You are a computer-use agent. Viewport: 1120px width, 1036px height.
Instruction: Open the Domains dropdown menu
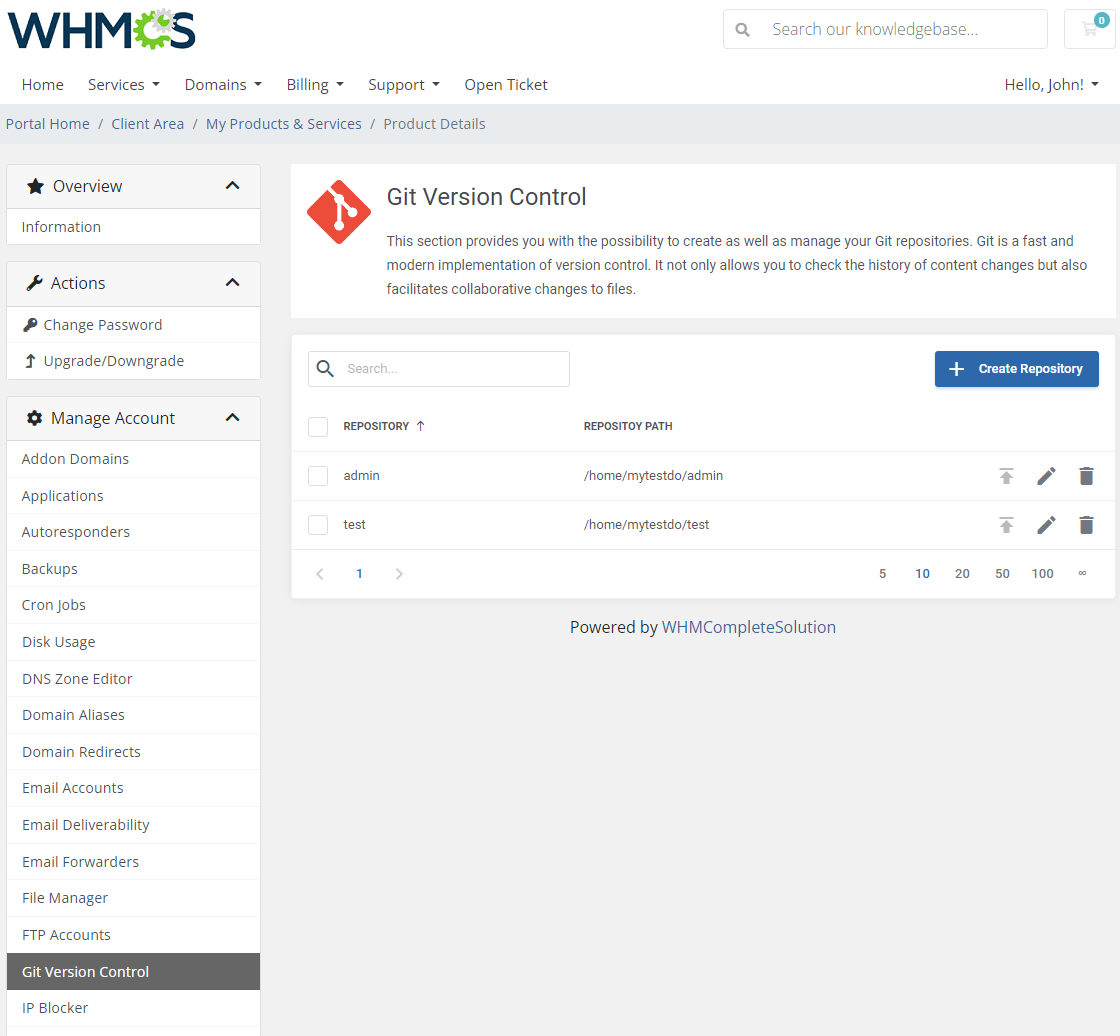(223, 84)
